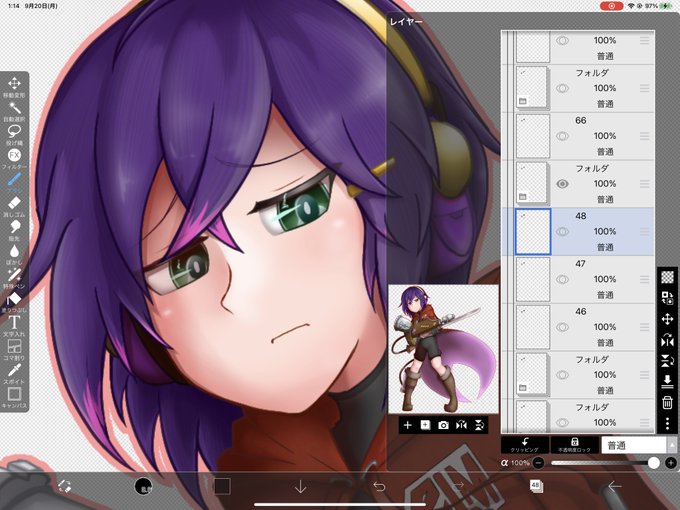This screenshot has width=680, height=510.
Task: Click the Clipping (クリッピング) button
Action: click(524, 445)
